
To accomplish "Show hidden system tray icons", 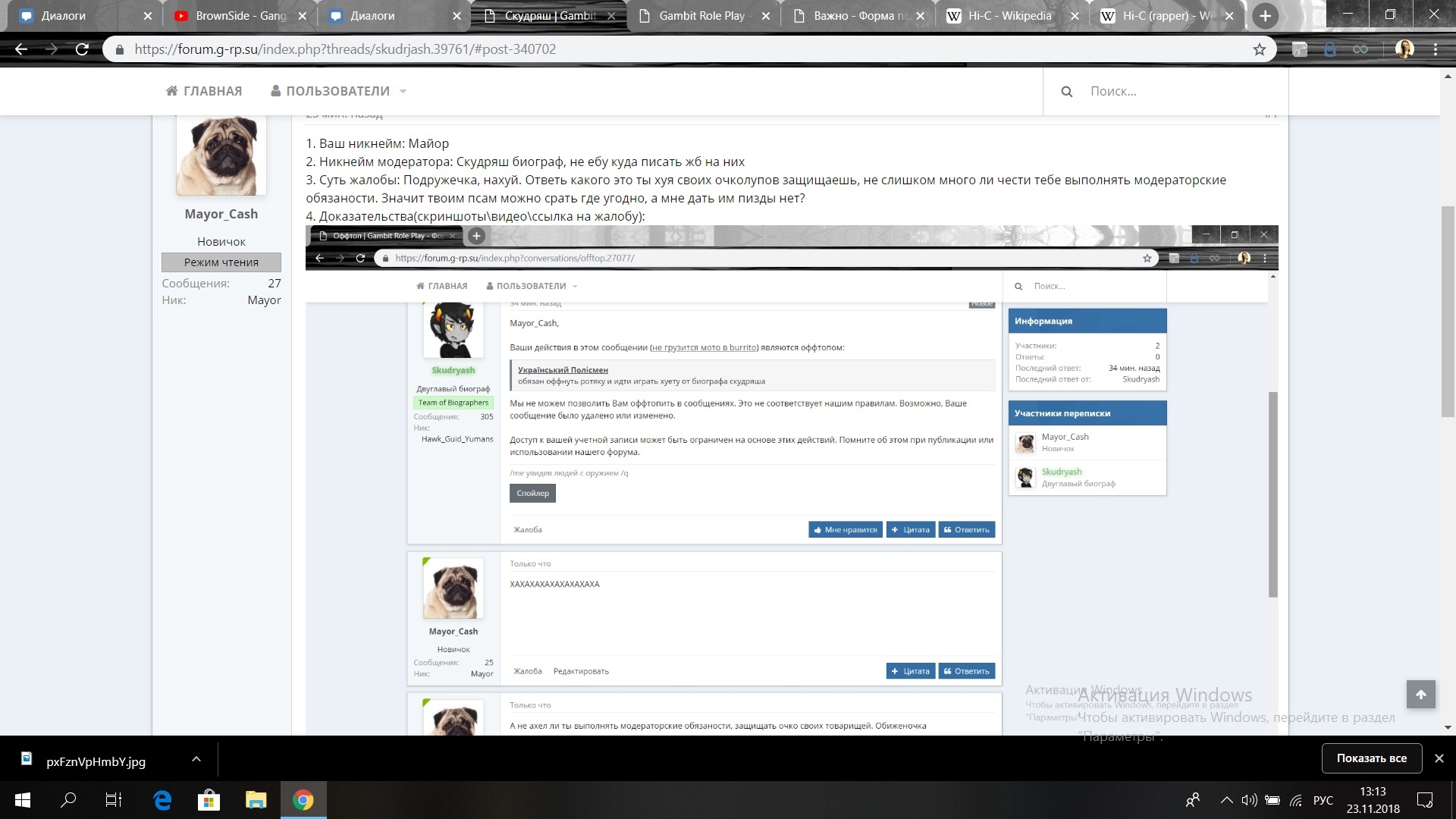I will (x=1226, y=800).
